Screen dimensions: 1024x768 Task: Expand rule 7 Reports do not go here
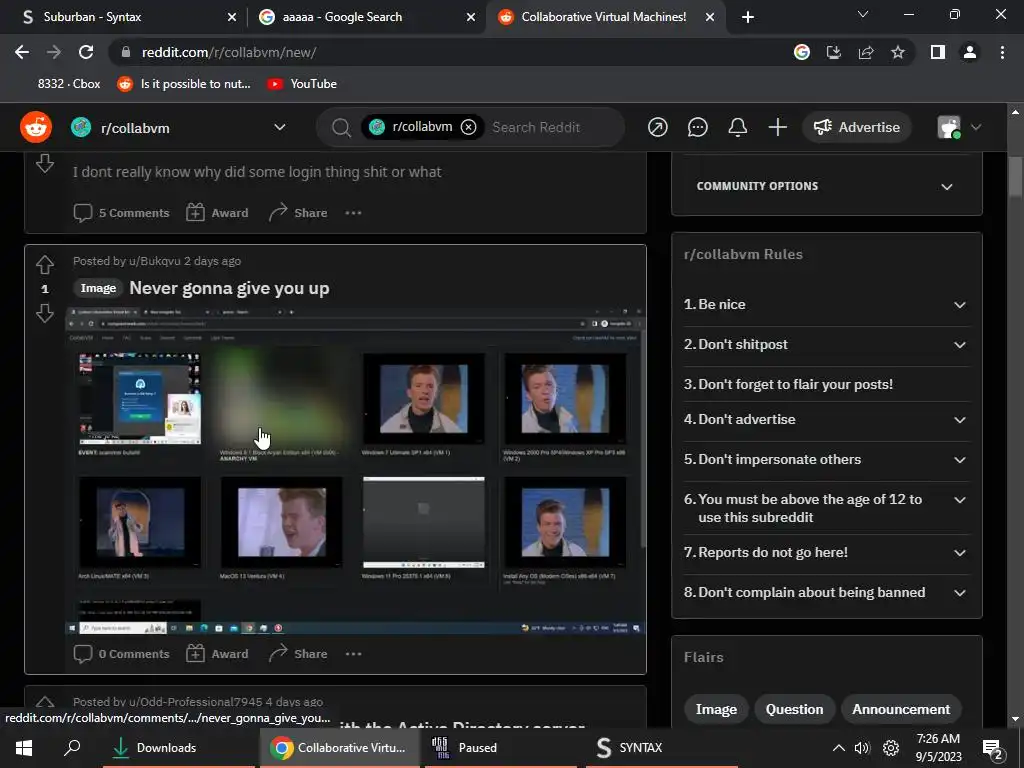click(x=826, y=552)
